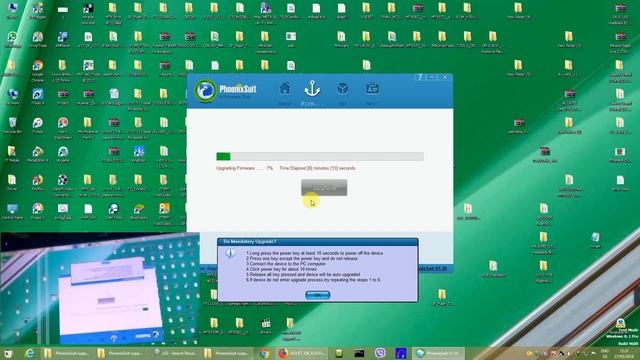Click the Upgrading Firmware 7% status text

tap(244, 168)
